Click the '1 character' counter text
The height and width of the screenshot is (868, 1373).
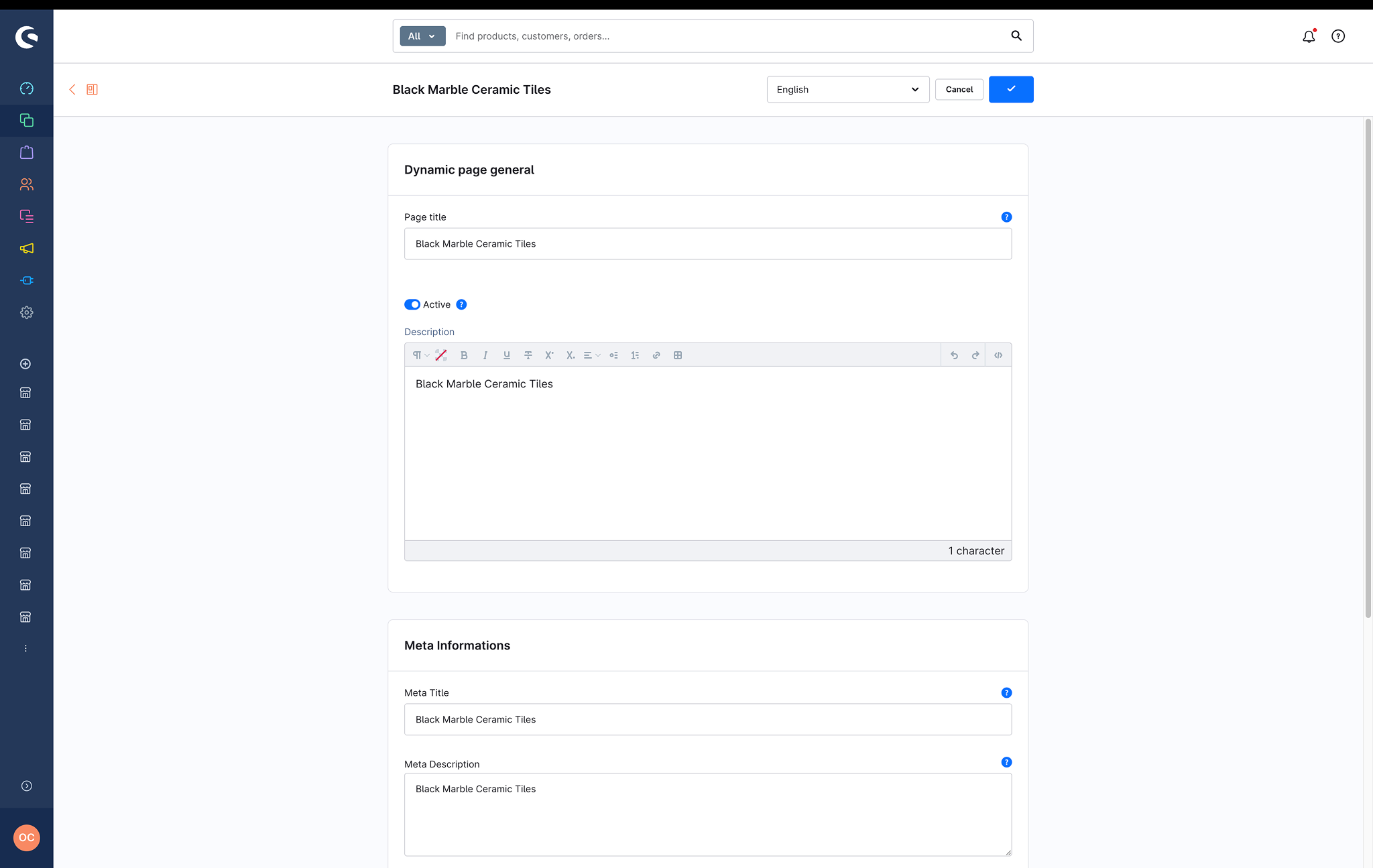(x=976, y=551)
